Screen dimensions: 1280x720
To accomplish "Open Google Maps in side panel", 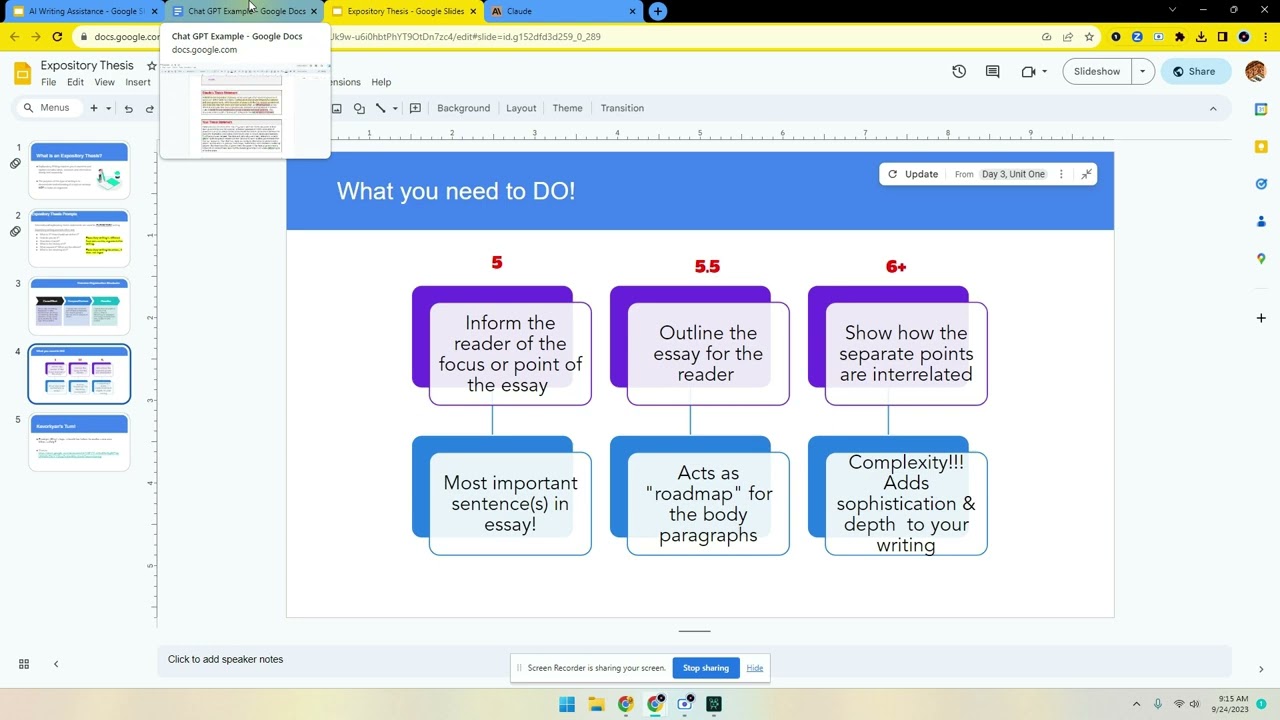I will tap(1261, 259).
